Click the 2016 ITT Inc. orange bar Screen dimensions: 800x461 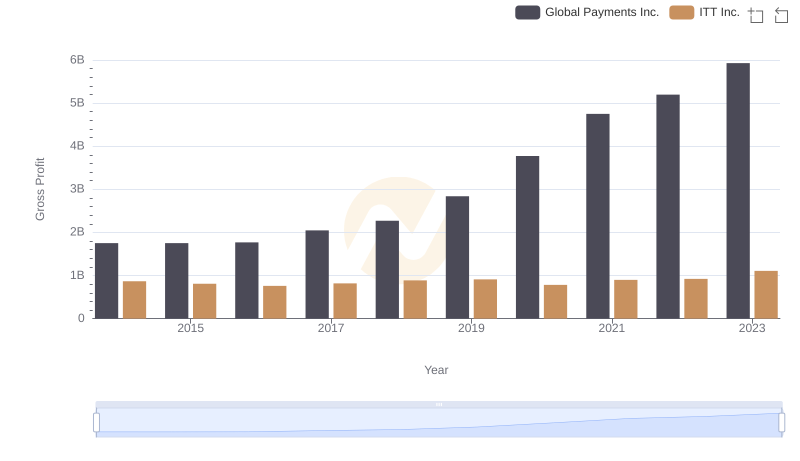coord(275,302)
